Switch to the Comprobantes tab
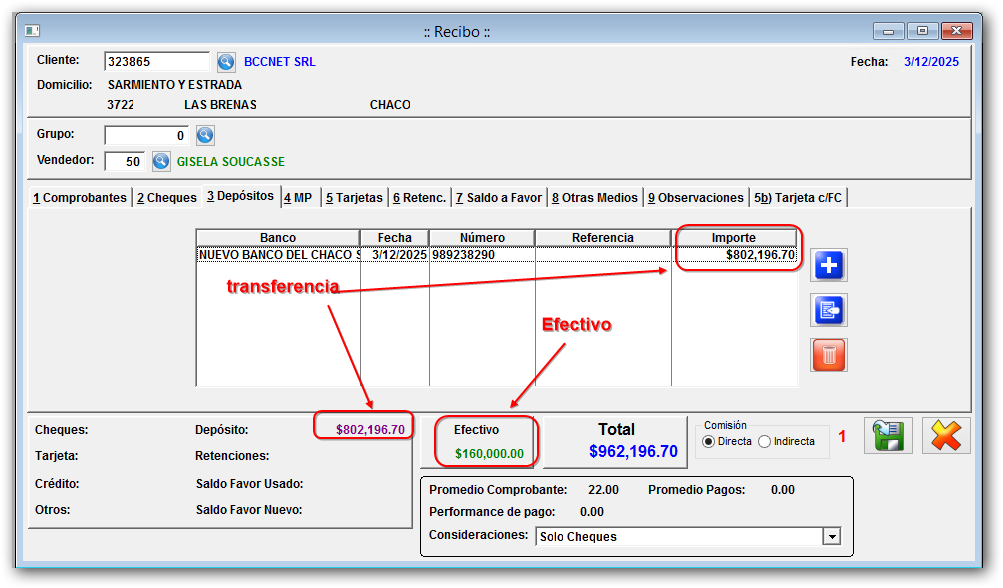This screenshot has width=1003, height=588. click(80, 198)
